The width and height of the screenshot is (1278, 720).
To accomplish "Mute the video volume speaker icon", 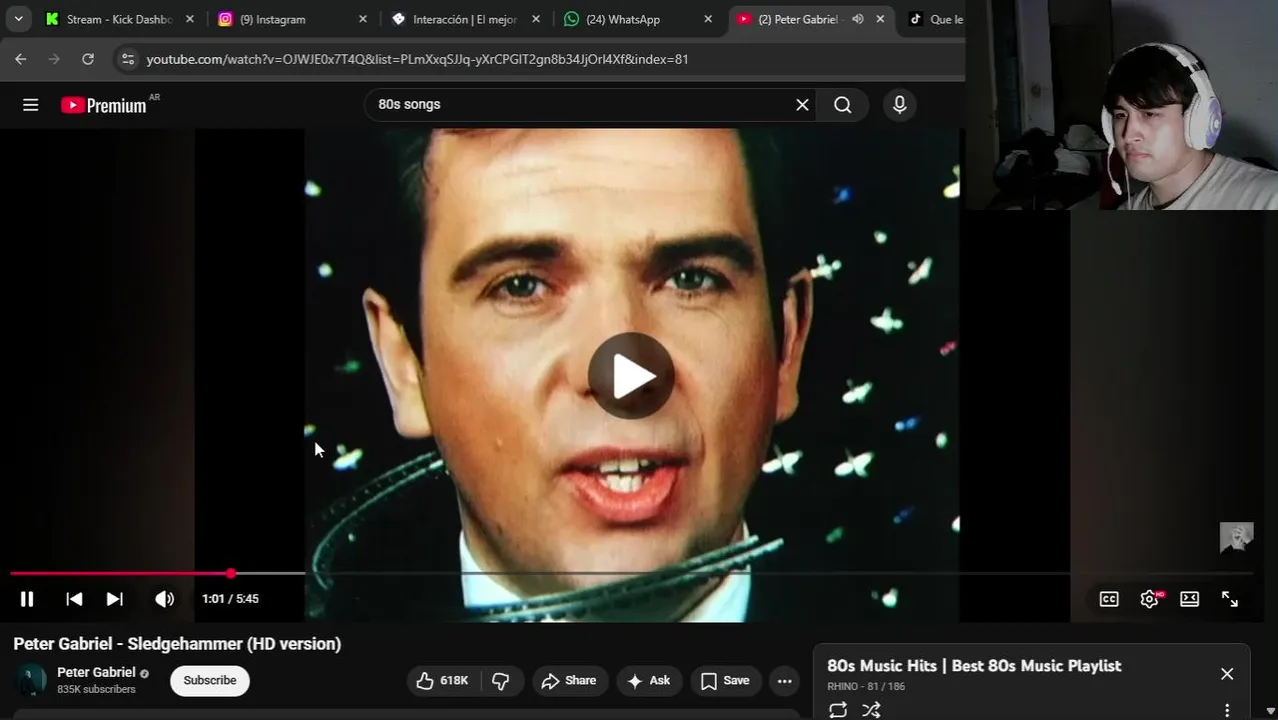I will click(x=165, y=599).
